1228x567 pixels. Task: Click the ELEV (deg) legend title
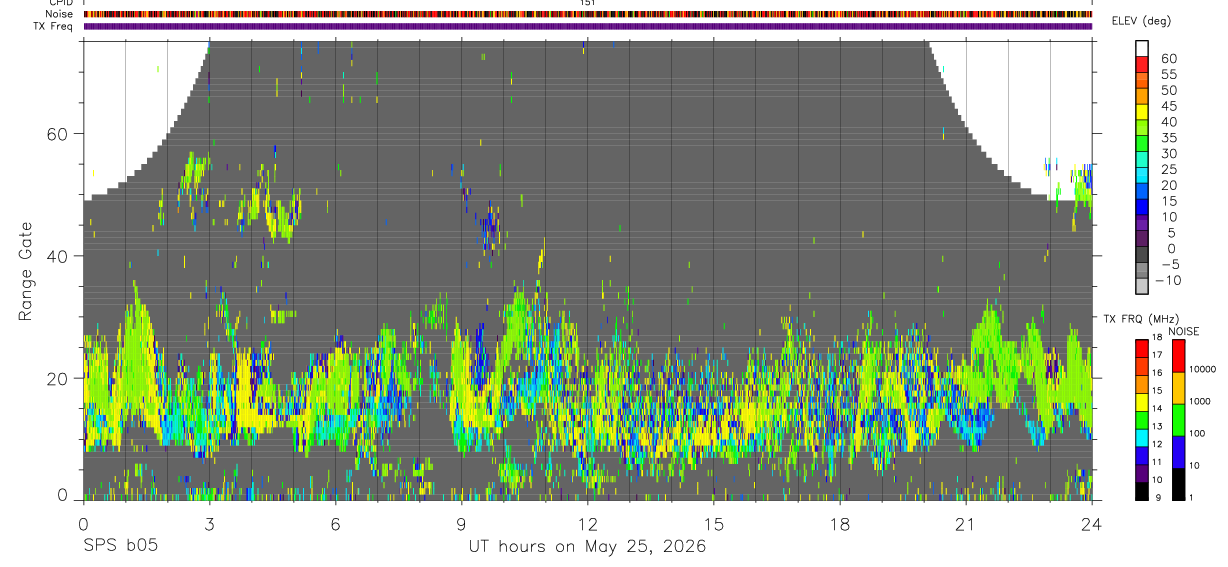click(x=1141, y=21)
